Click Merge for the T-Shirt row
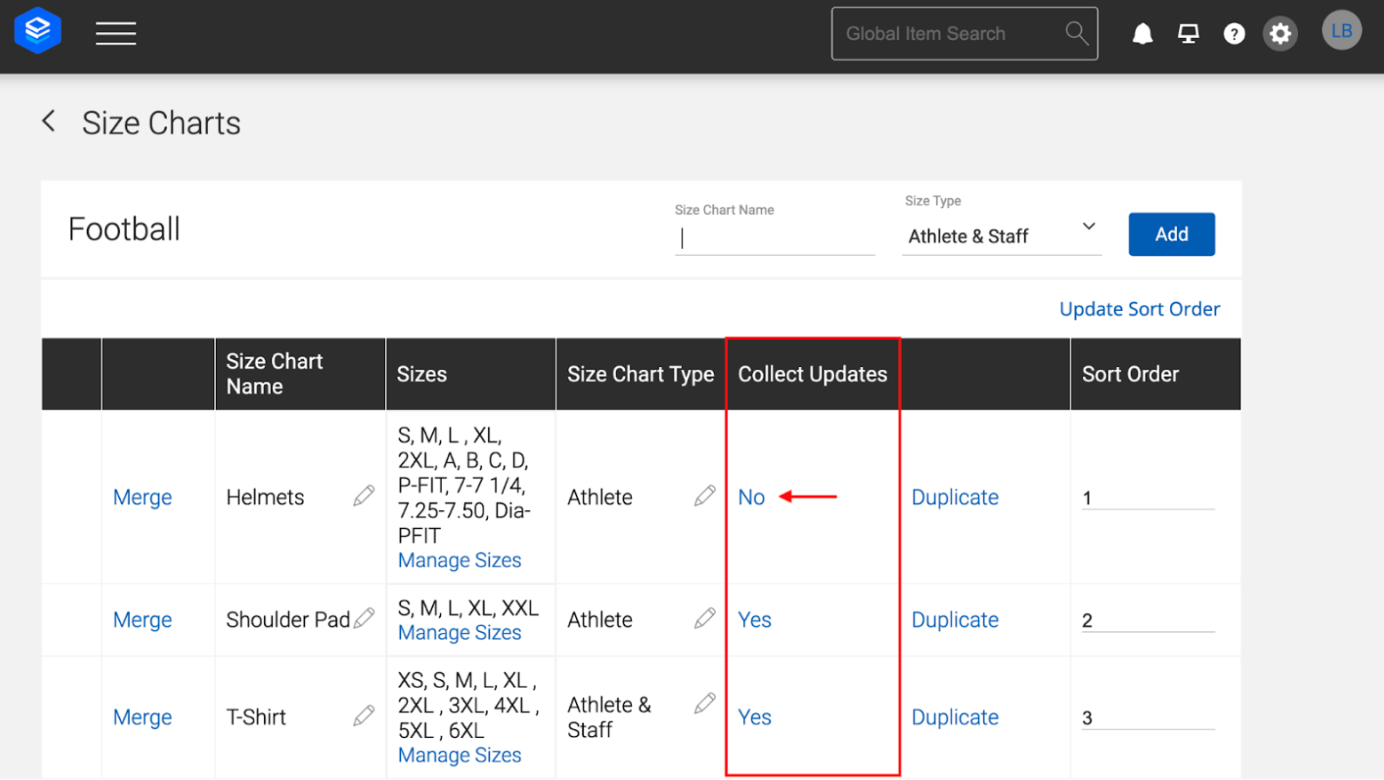 point(142,717)
